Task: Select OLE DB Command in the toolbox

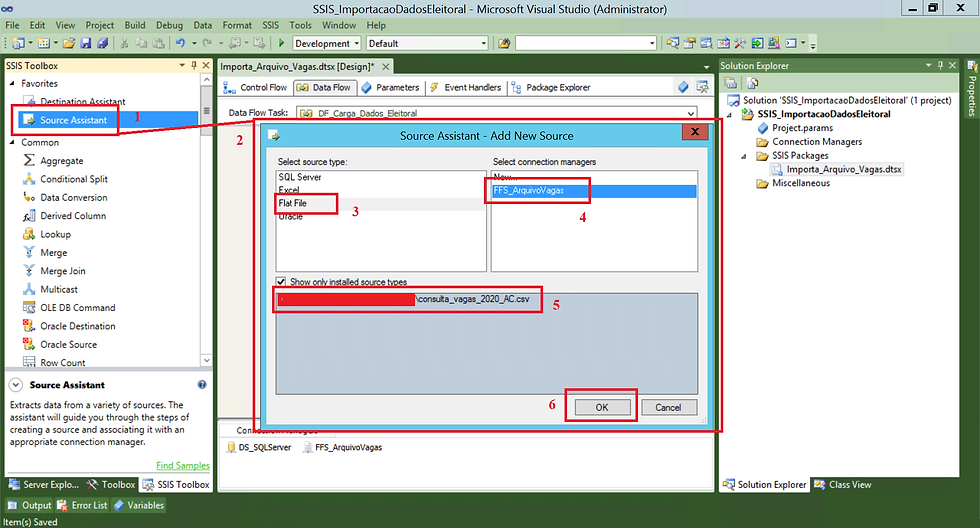Action: (x=78, y=307)
